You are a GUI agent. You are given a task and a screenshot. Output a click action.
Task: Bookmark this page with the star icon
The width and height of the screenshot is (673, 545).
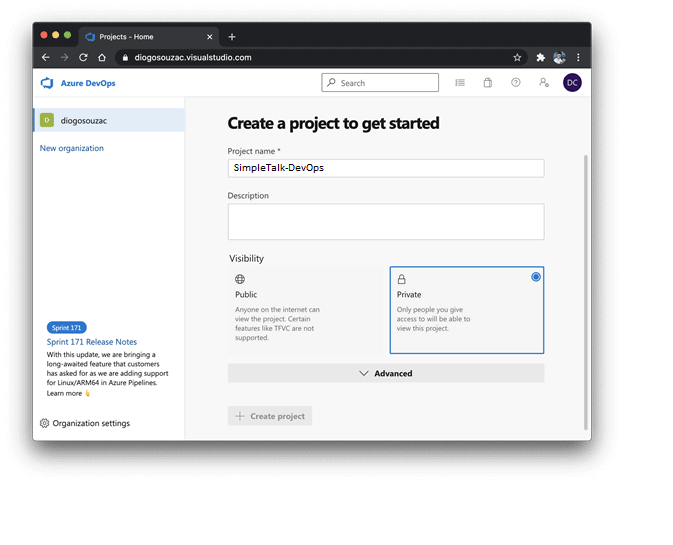517,57
